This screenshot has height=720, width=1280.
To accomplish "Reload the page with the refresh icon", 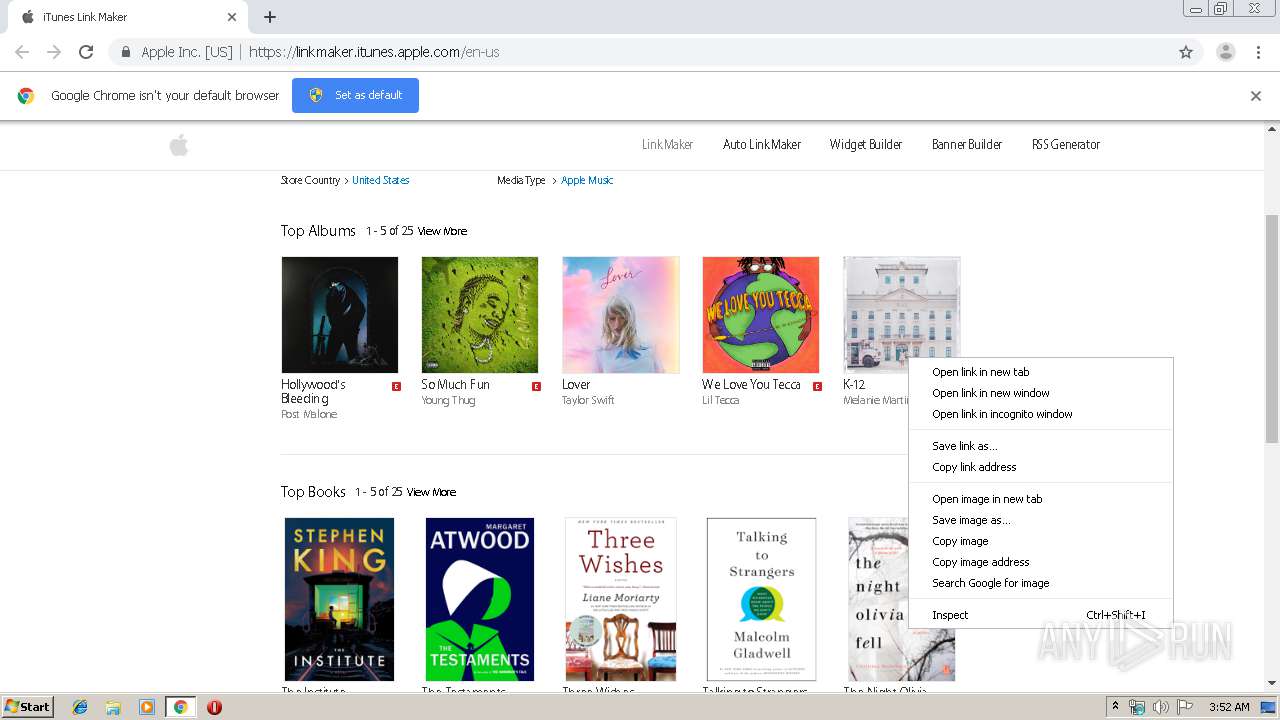I will pos(86,52).
